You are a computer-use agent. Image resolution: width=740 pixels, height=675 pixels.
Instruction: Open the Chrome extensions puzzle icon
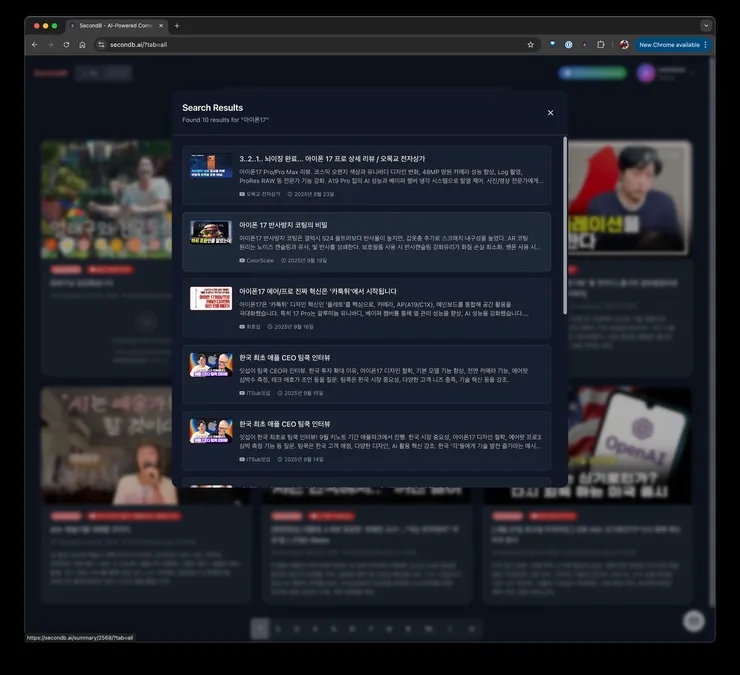(x=601, y=45)
